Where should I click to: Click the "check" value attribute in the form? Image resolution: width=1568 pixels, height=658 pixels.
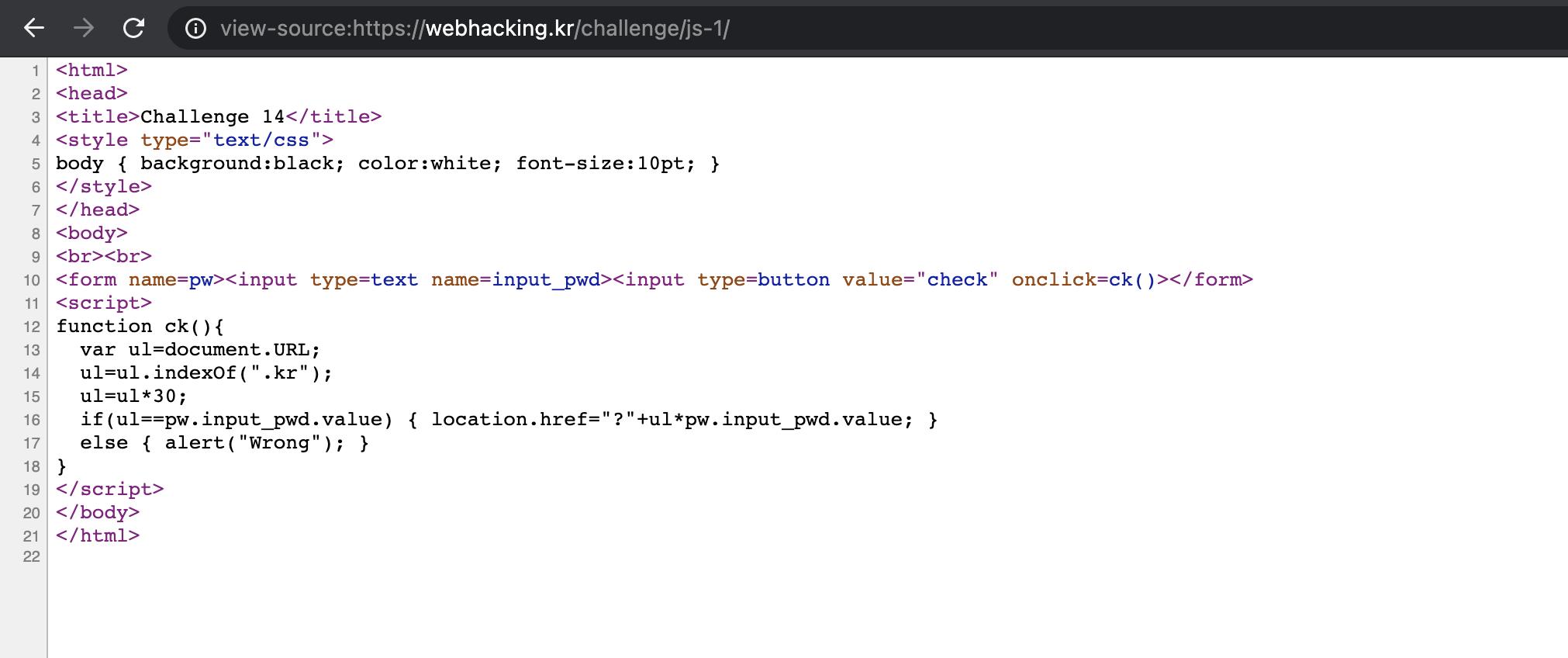[957, 279]
